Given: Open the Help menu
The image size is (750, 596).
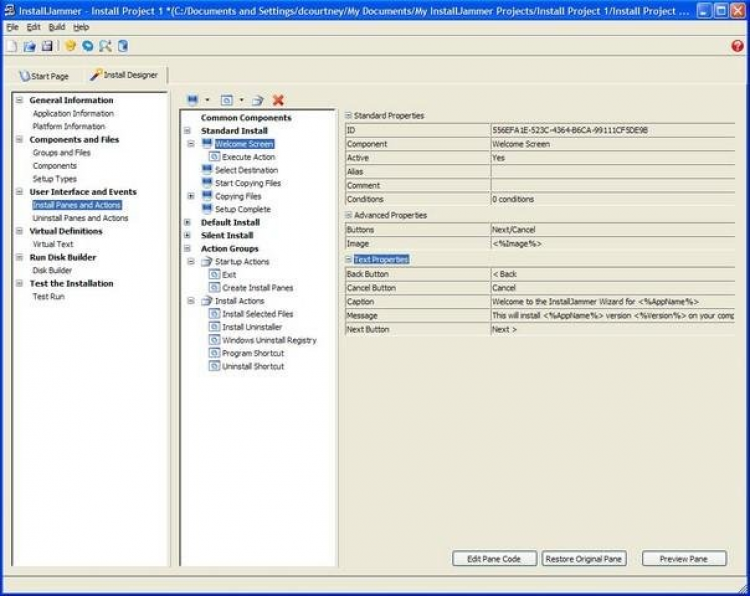Looking at the screenshot, I should tap(81, 27).
